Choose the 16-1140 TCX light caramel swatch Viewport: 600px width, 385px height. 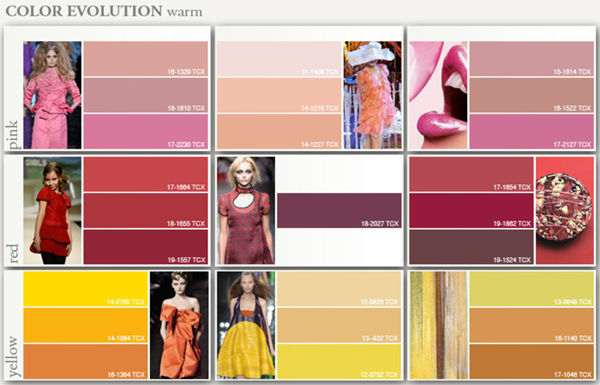[x=532, y=325]
